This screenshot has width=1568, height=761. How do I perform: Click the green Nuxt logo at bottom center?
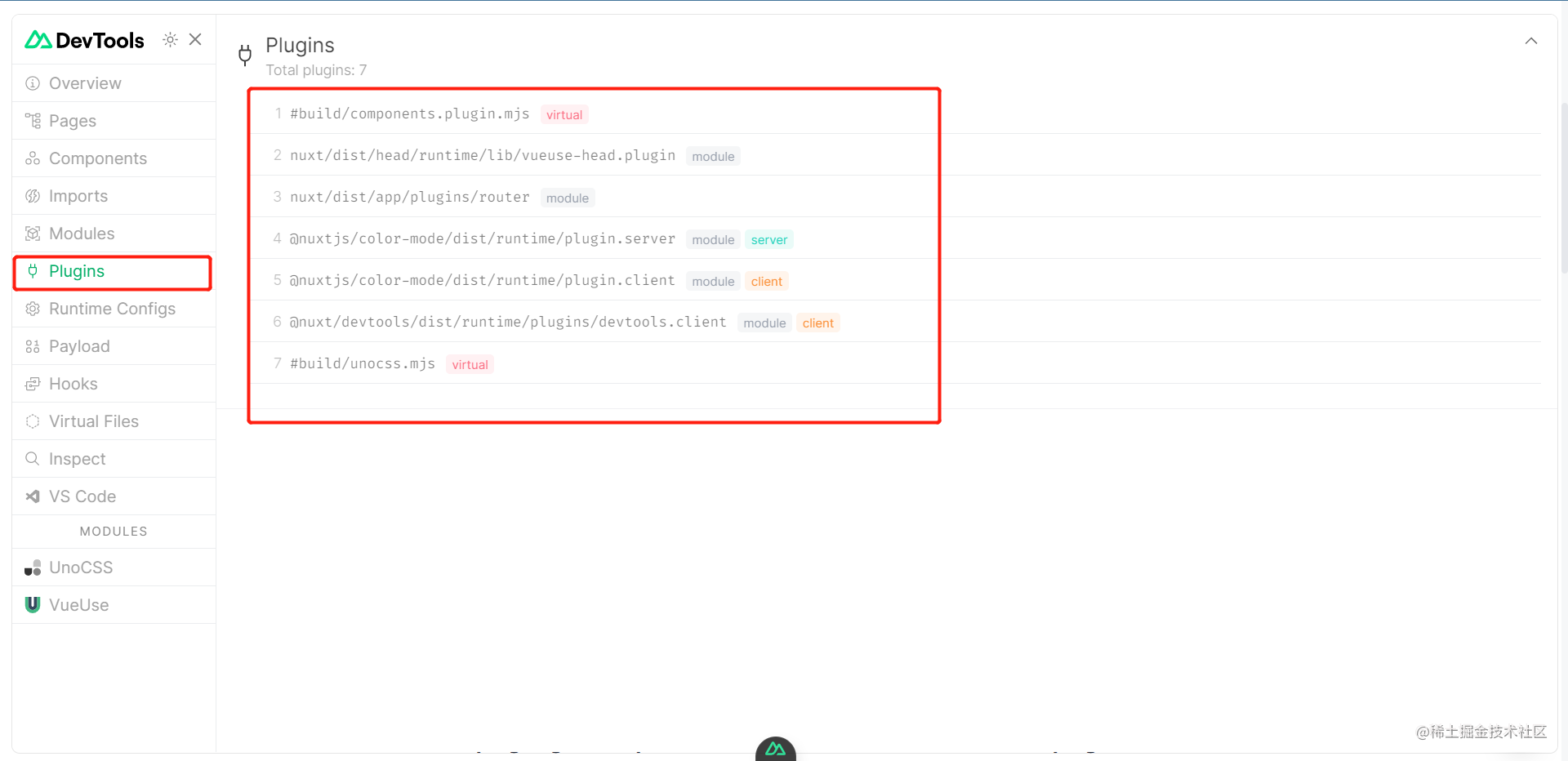pyautogui.click(x=775, y=748)
